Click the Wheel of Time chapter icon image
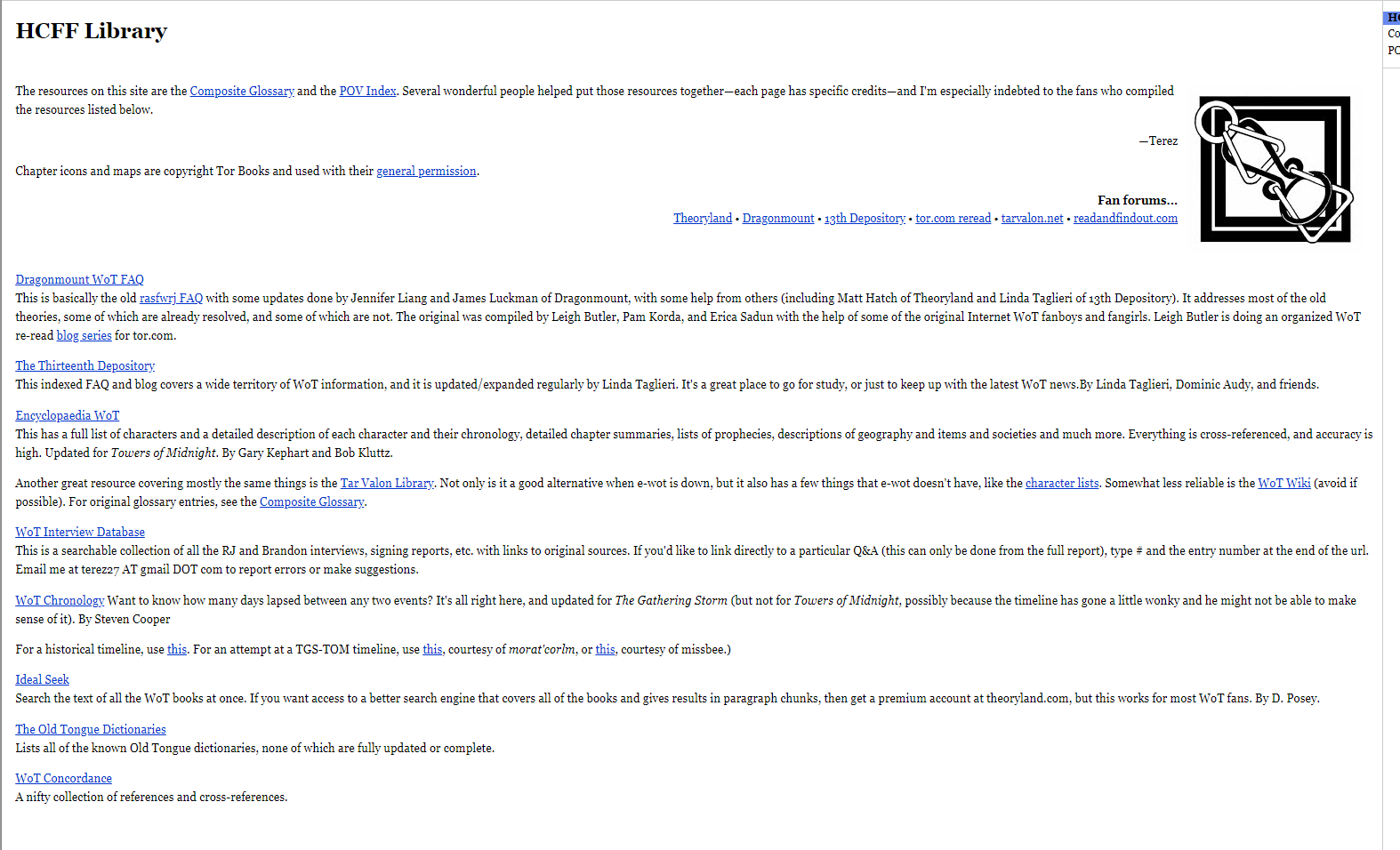 point(1275,169)
